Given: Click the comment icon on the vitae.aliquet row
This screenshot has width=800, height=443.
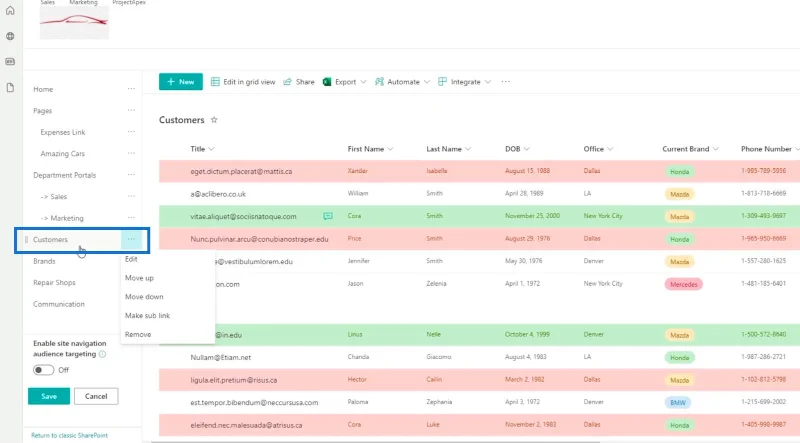Looking at the screenshot, I should 328,216.
